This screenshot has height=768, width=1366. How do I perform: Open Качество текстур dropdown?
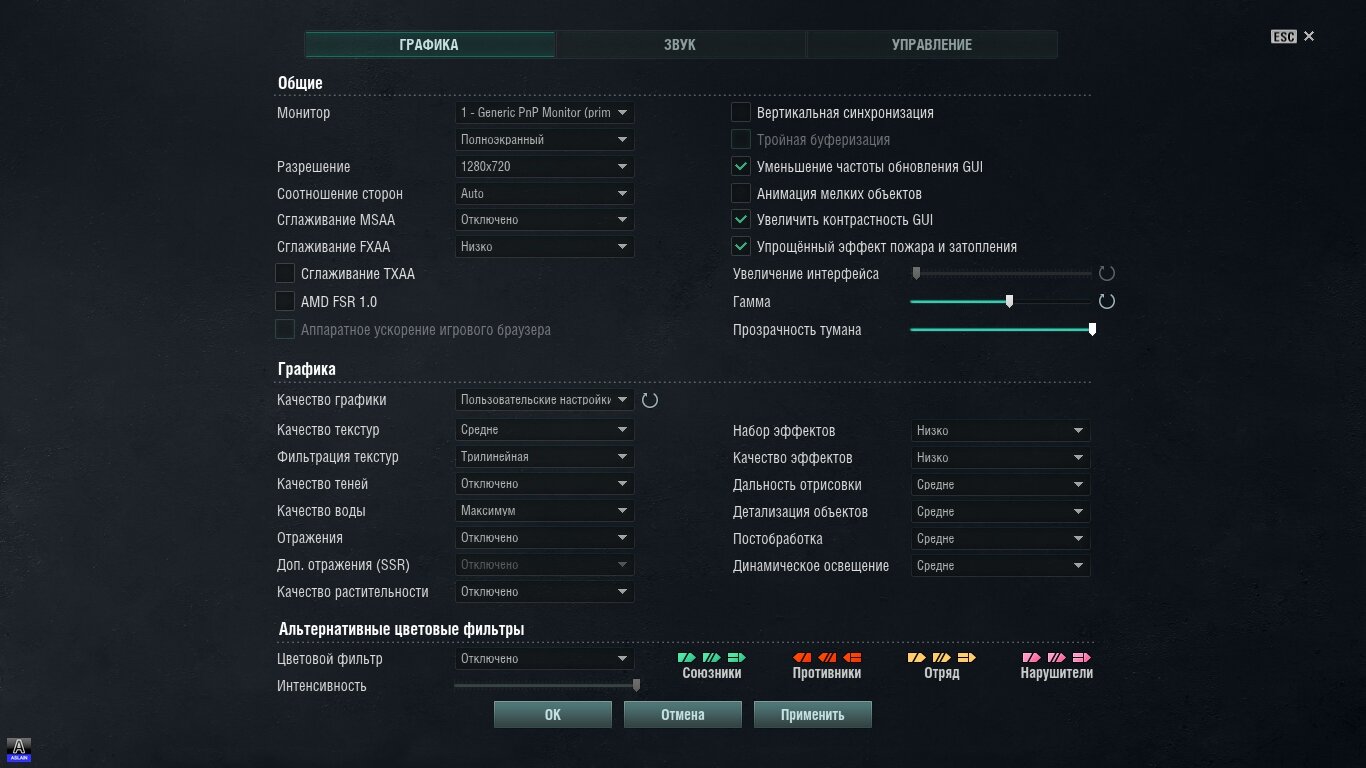coord(545,430)
